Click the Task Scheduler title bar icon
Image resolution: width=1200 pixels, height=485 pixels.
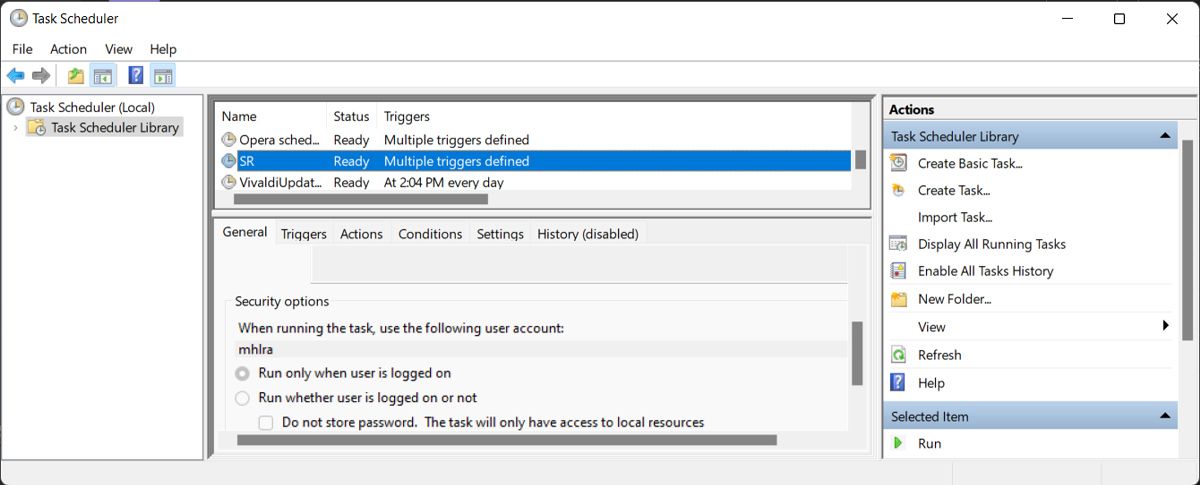click(x=18, y=18)
